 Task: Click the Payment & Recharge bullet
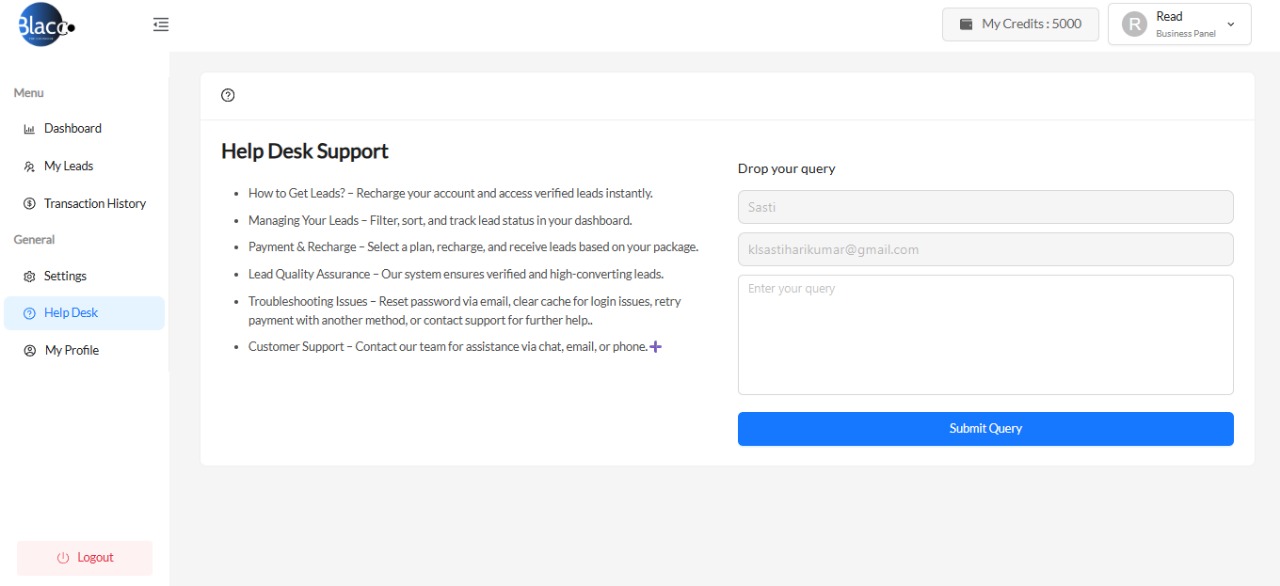pos(473,247)
